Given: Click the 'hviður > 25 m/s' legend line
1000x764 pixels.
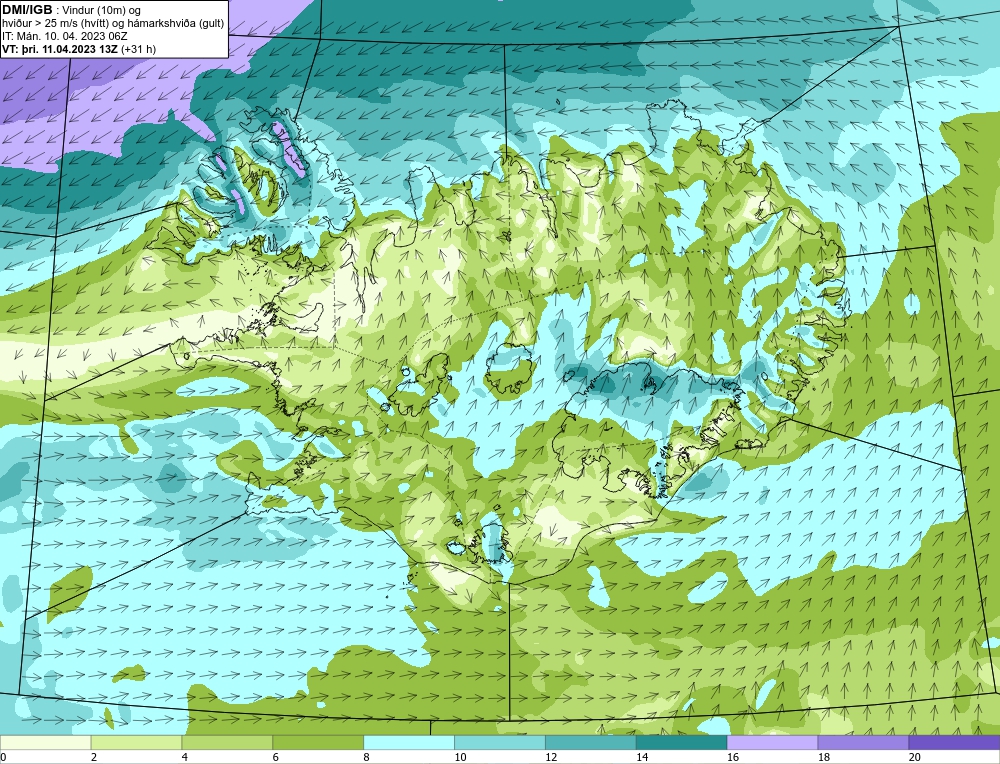Looking at the screenshot, I should coord(113,24).
